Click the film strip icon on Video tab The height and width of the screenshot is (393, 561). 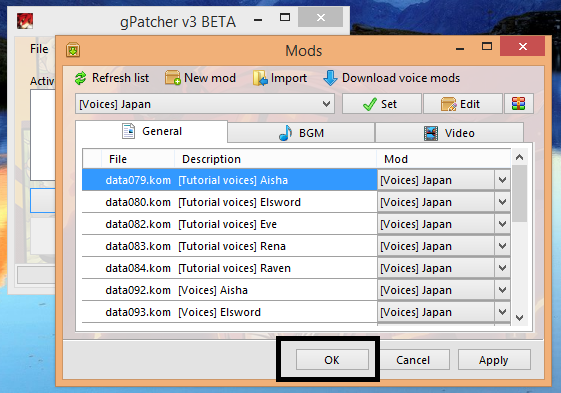pos(431,133)
